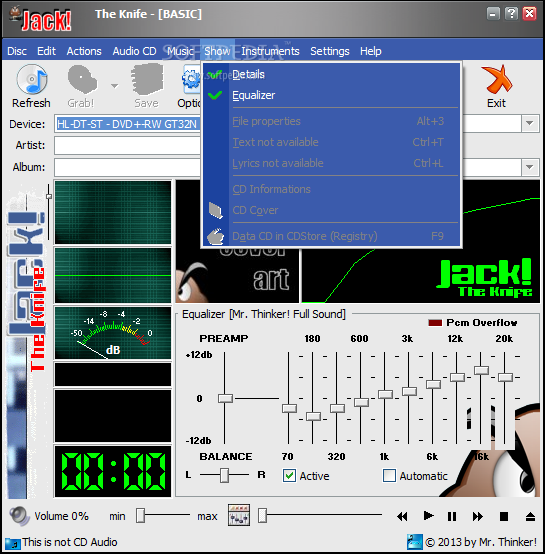This screenshot has height=554, width=545.
Task: Click the Artist input field
Action: [128, 145]
